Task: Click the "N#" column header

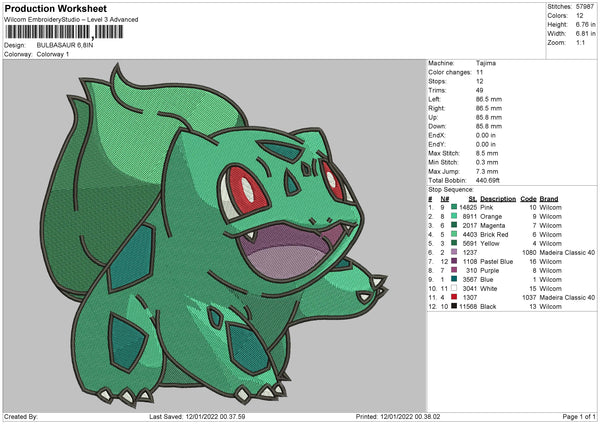Action: [445, 199]
